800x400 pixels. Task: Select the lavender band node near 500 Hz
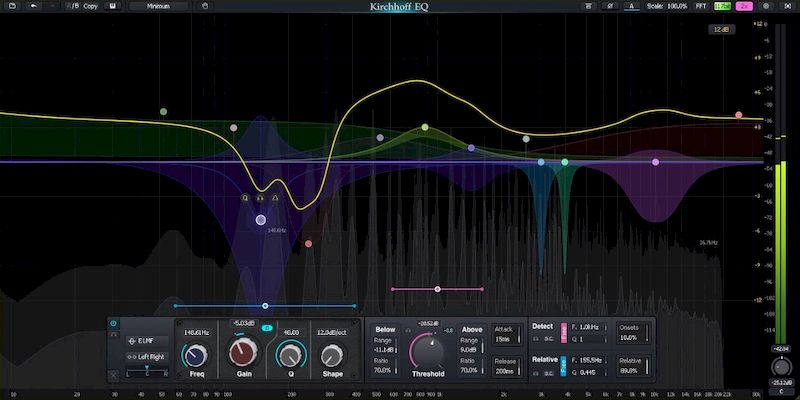pos(380,137)
